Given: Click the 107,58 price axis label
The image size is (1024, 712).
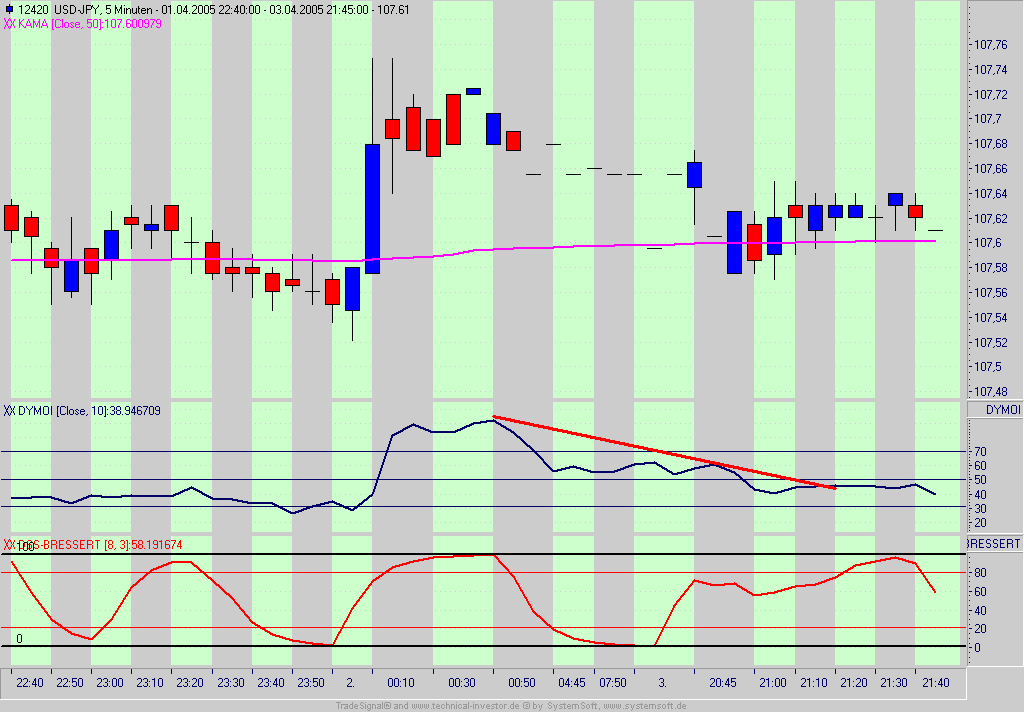Looking at the screenshot, I should 991,268.
